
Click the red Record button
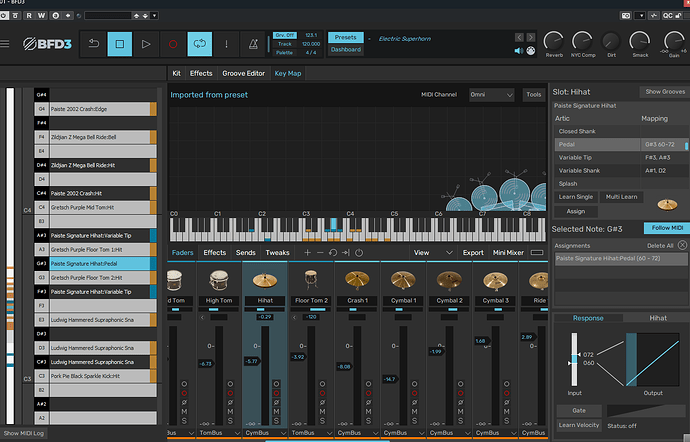(173, 44)
